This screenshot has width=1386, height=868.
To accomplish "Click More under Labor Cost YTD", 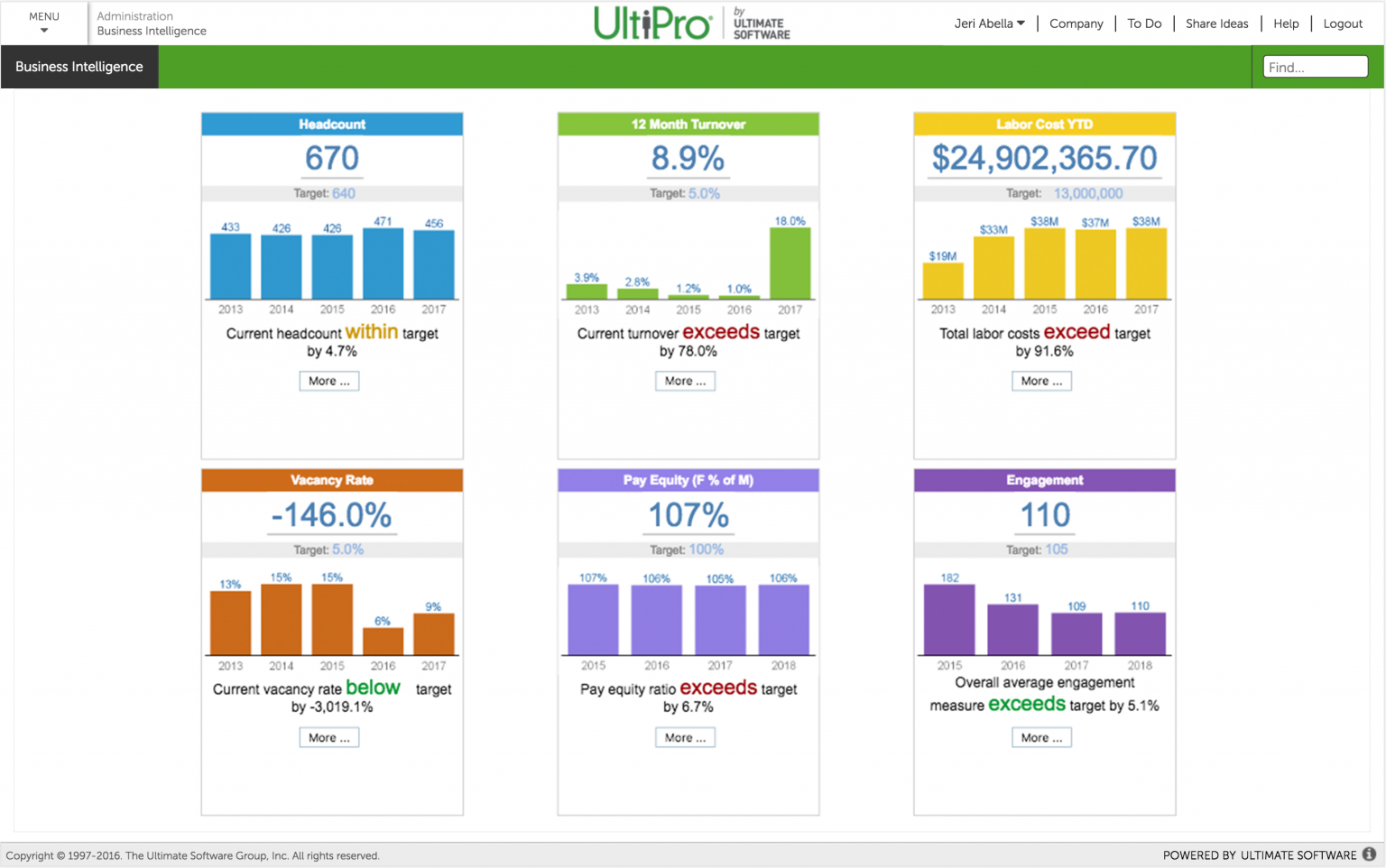I will 1041,381.
